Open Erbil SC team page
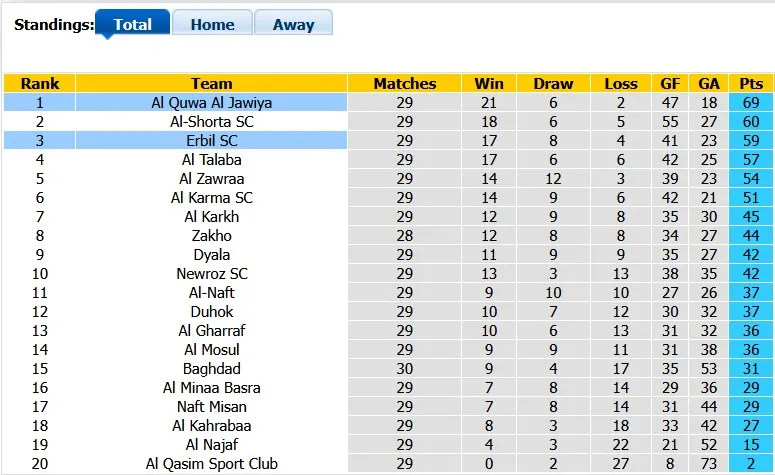 click(211, 140)
